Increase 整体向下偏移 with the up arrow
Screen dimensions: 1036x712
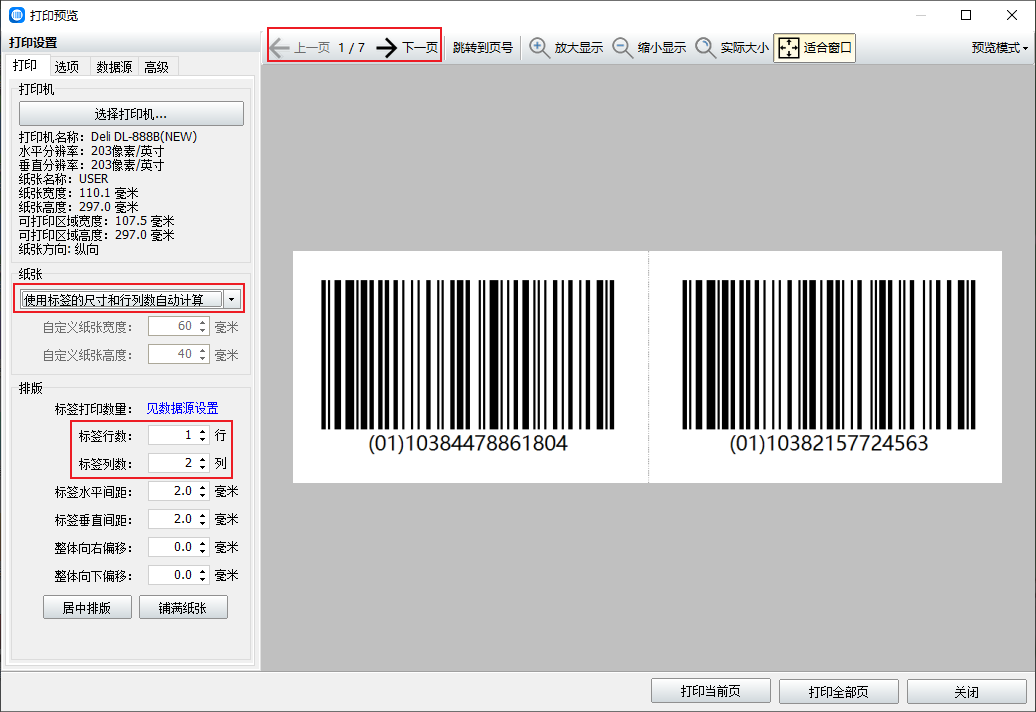click(x=203, y=571)
